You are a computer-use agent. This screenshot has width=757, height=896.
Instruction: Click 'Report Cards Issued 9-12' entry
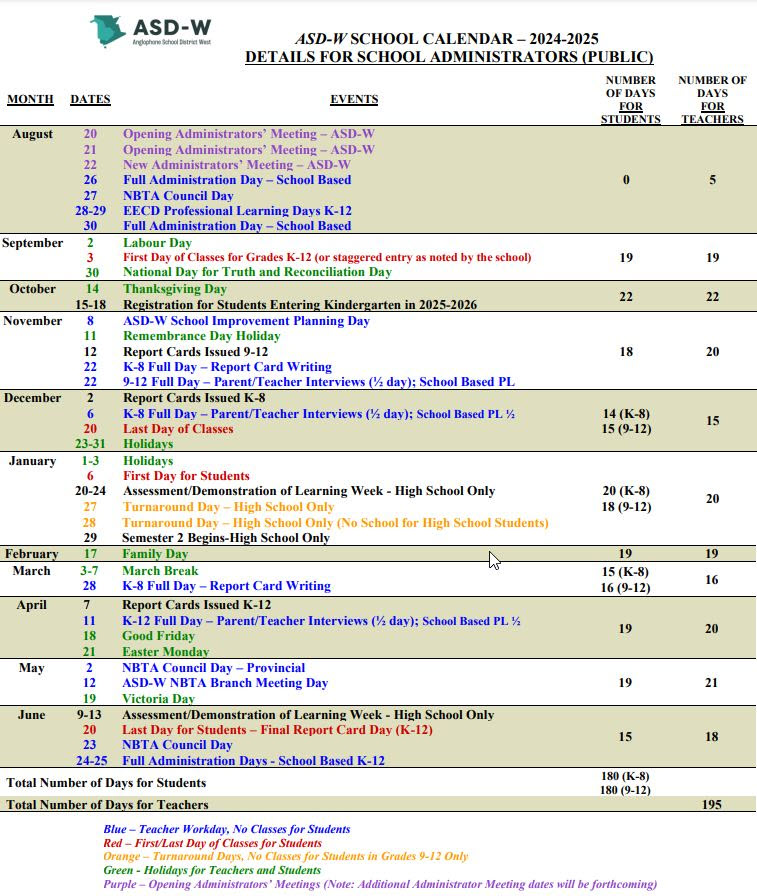(x=195, y=351)
